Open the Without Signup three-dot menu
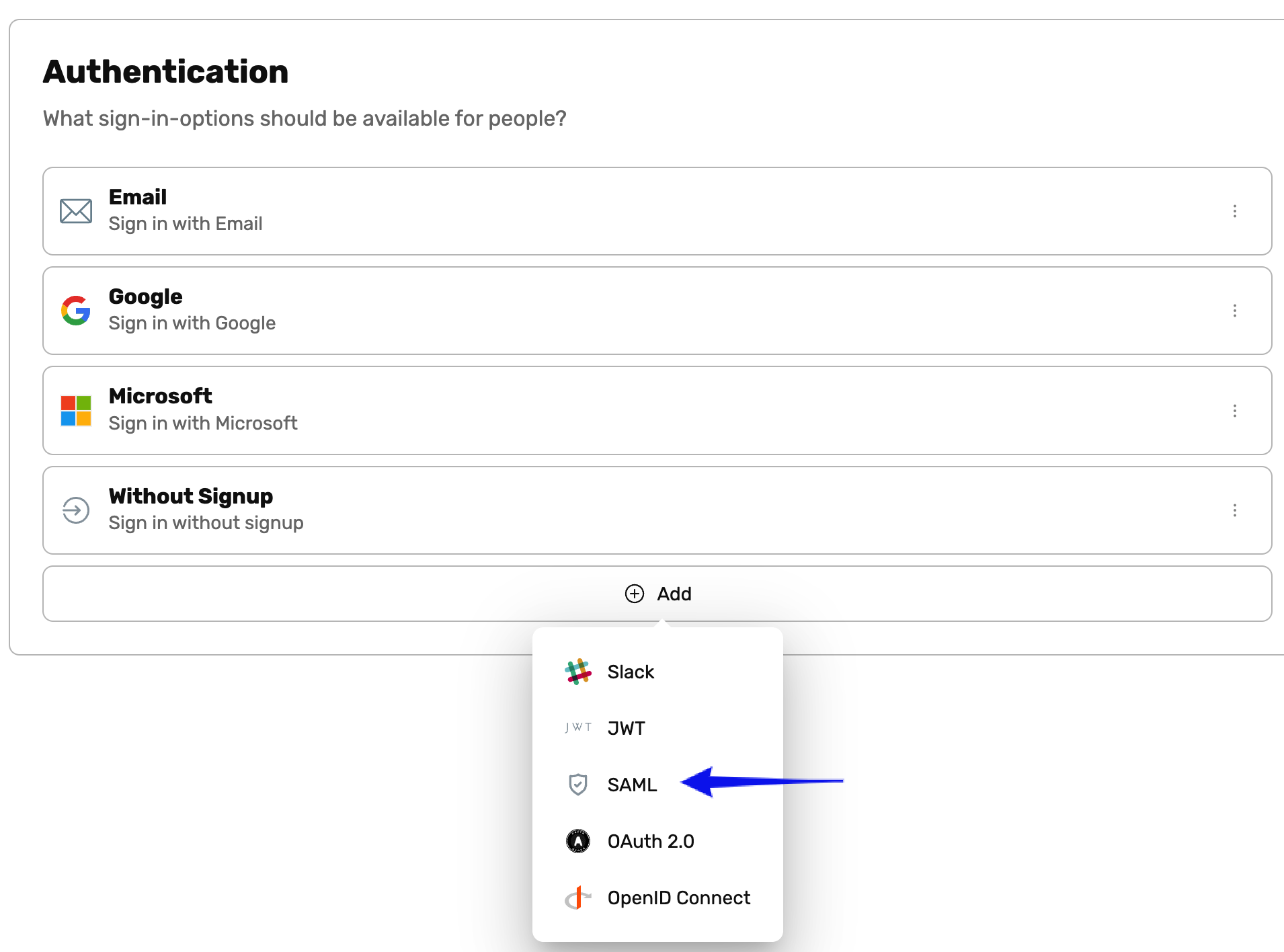 (1234, 510)
